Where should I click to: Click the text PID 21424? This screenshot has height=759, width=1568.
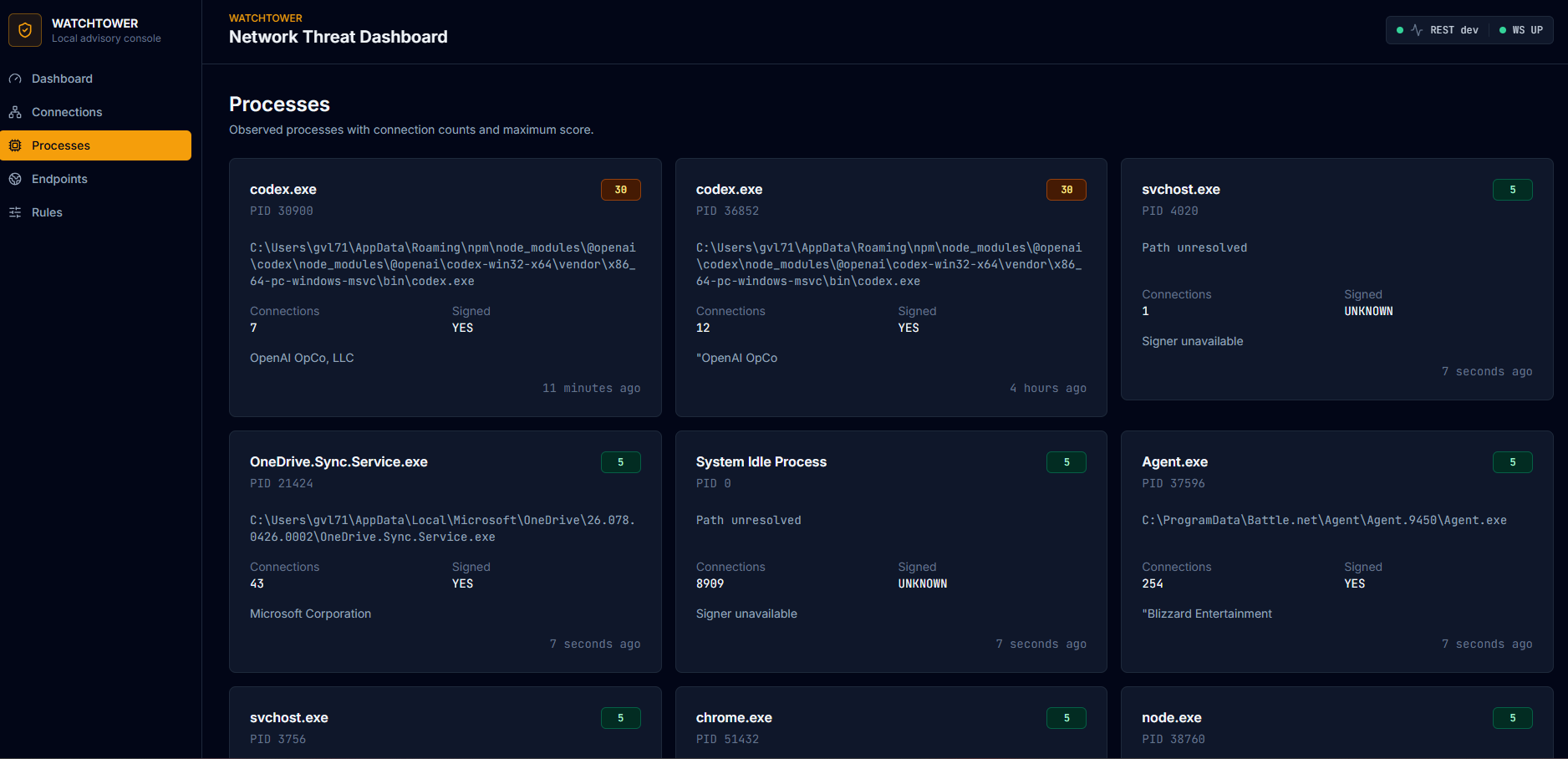[x=282, y=484]
